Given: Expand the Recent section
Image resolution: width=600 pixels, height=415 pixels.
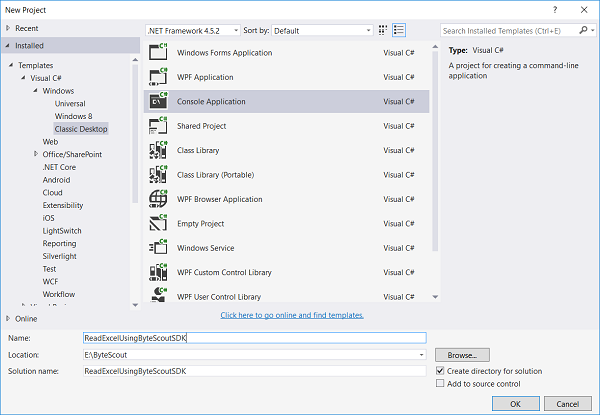Looking at the screenshot, I should [x=8, y=28].
